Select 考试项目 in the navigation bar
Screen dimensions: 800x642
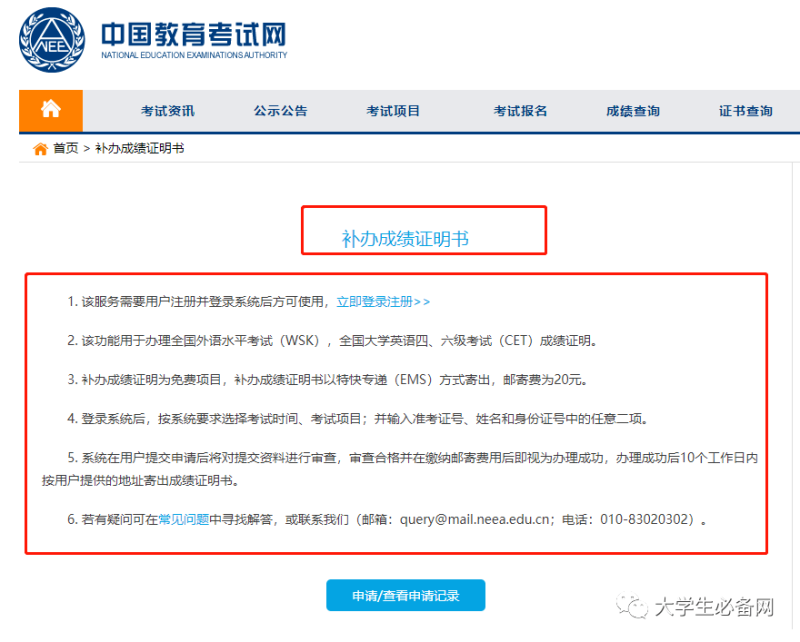click(x=393, y=111)
